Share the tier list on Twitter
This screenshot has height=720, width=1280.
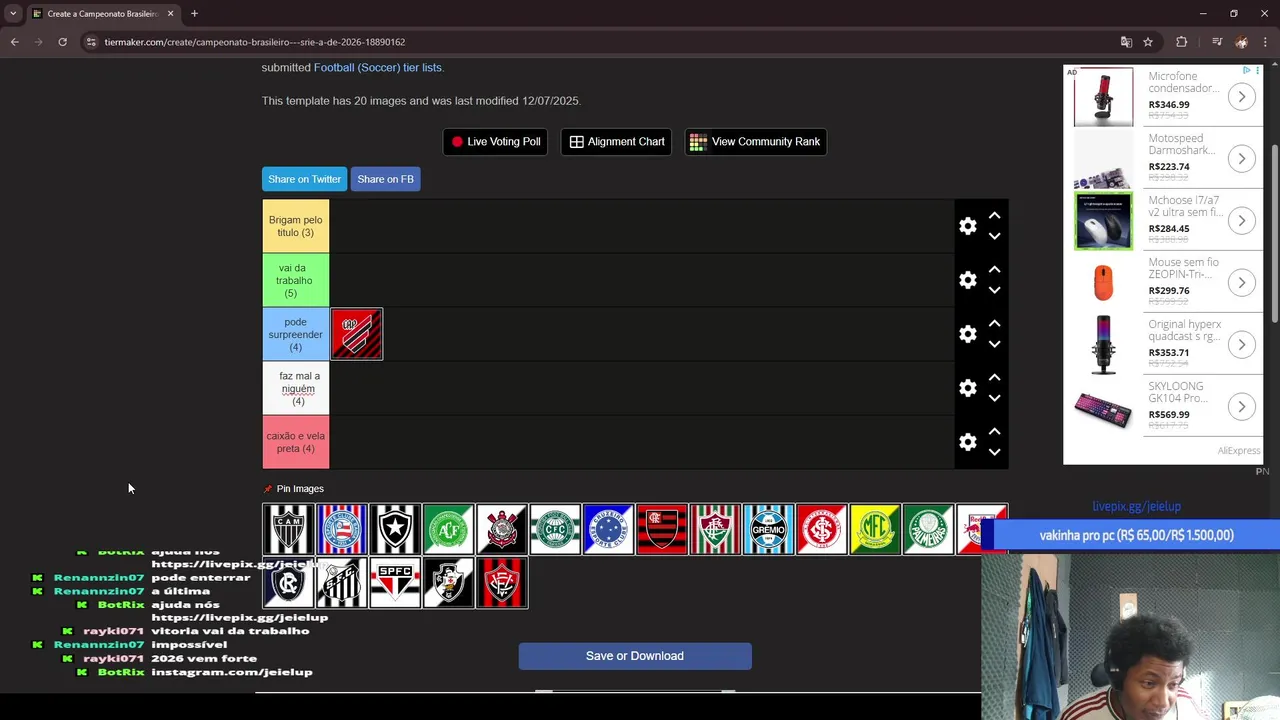pyautogui.click(x=304, y=179)
